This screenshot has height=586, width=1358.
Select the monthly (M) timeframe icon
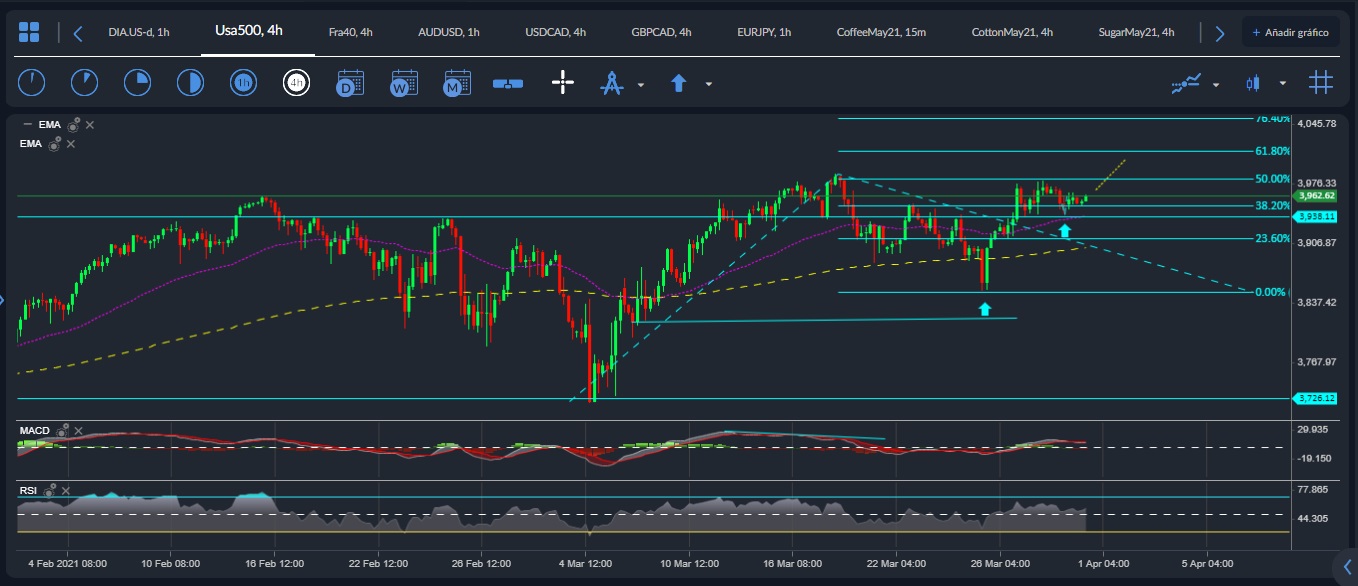[x=457, y=83]
